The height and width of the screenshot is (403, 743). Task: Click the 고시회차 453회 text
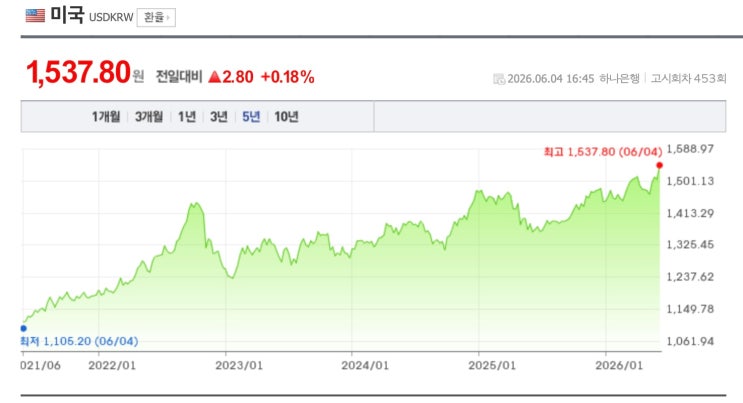688,78
